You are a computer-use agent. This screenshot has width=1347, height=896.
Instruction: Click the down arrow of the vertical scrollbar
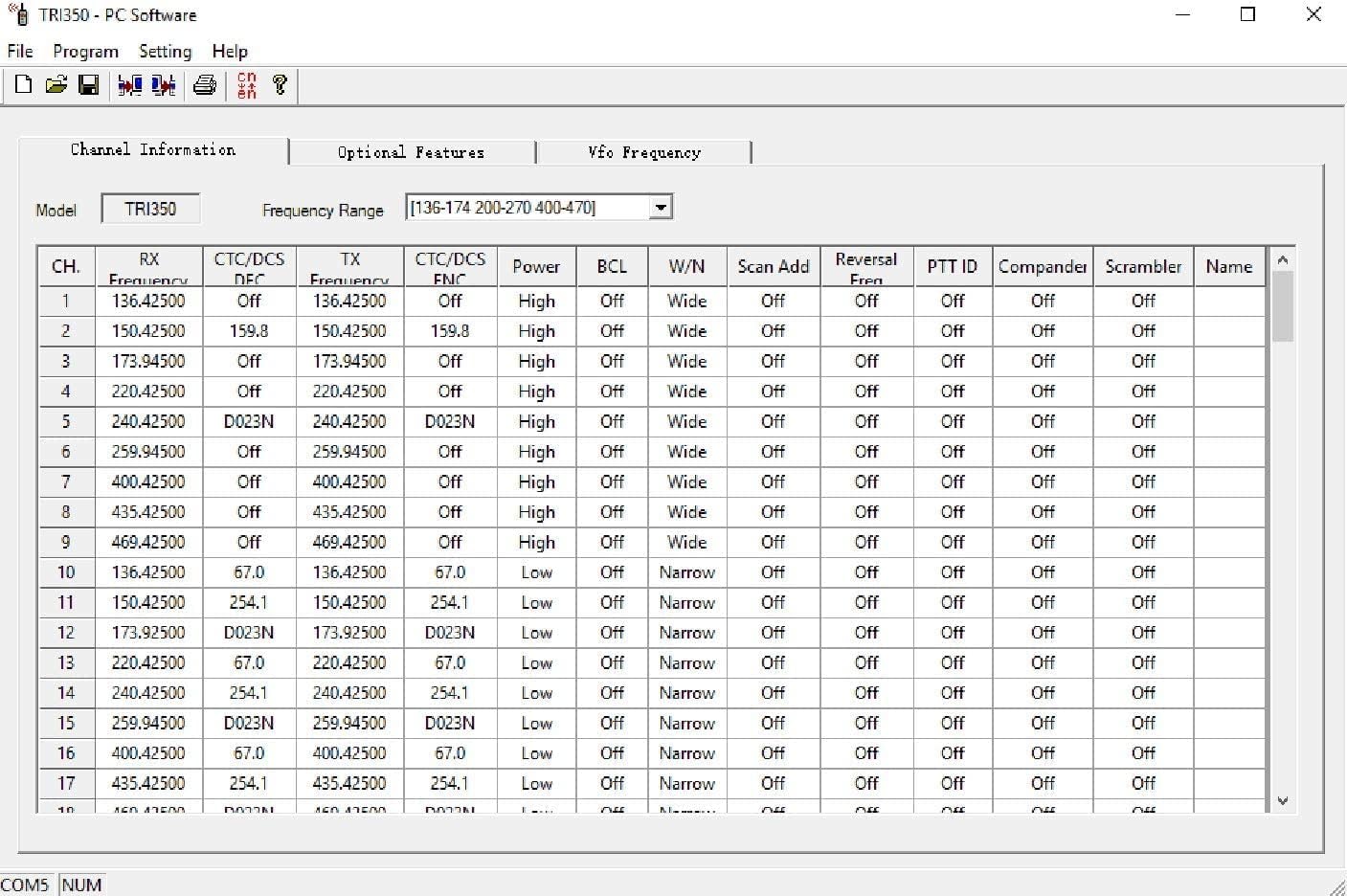click(1283, 800)
